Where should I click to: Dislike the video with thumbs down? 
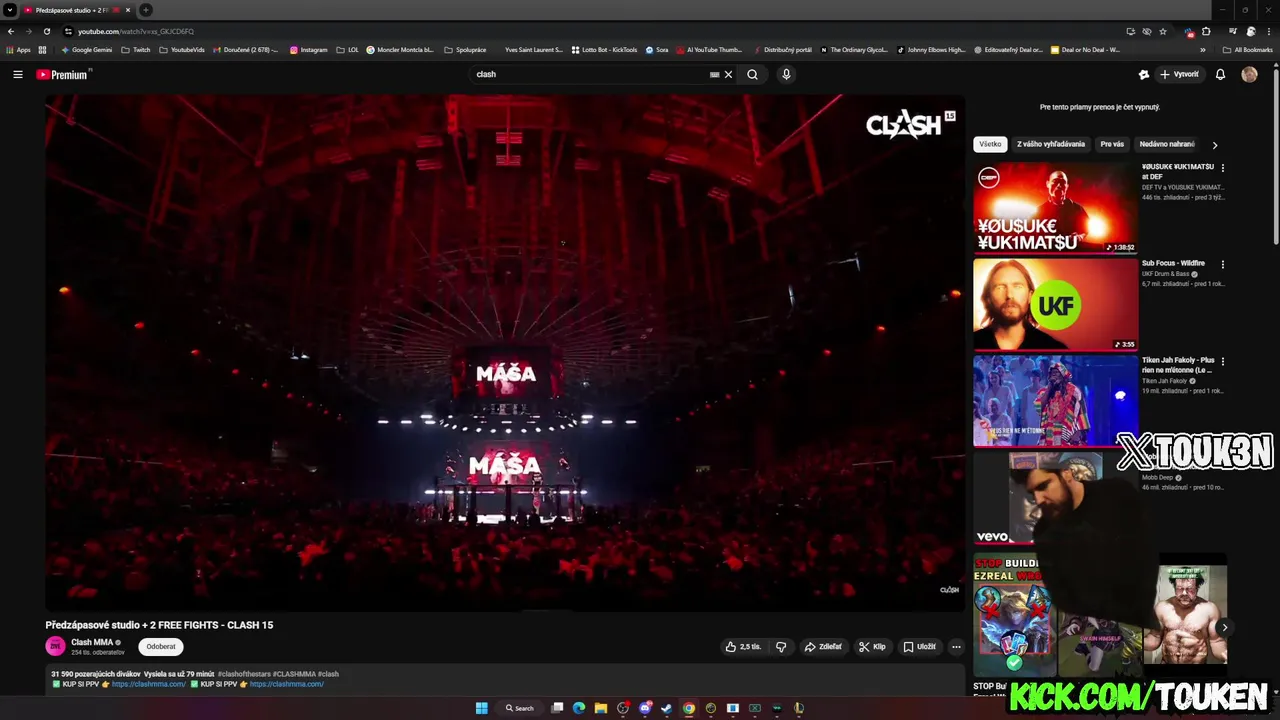coord(781,647)
